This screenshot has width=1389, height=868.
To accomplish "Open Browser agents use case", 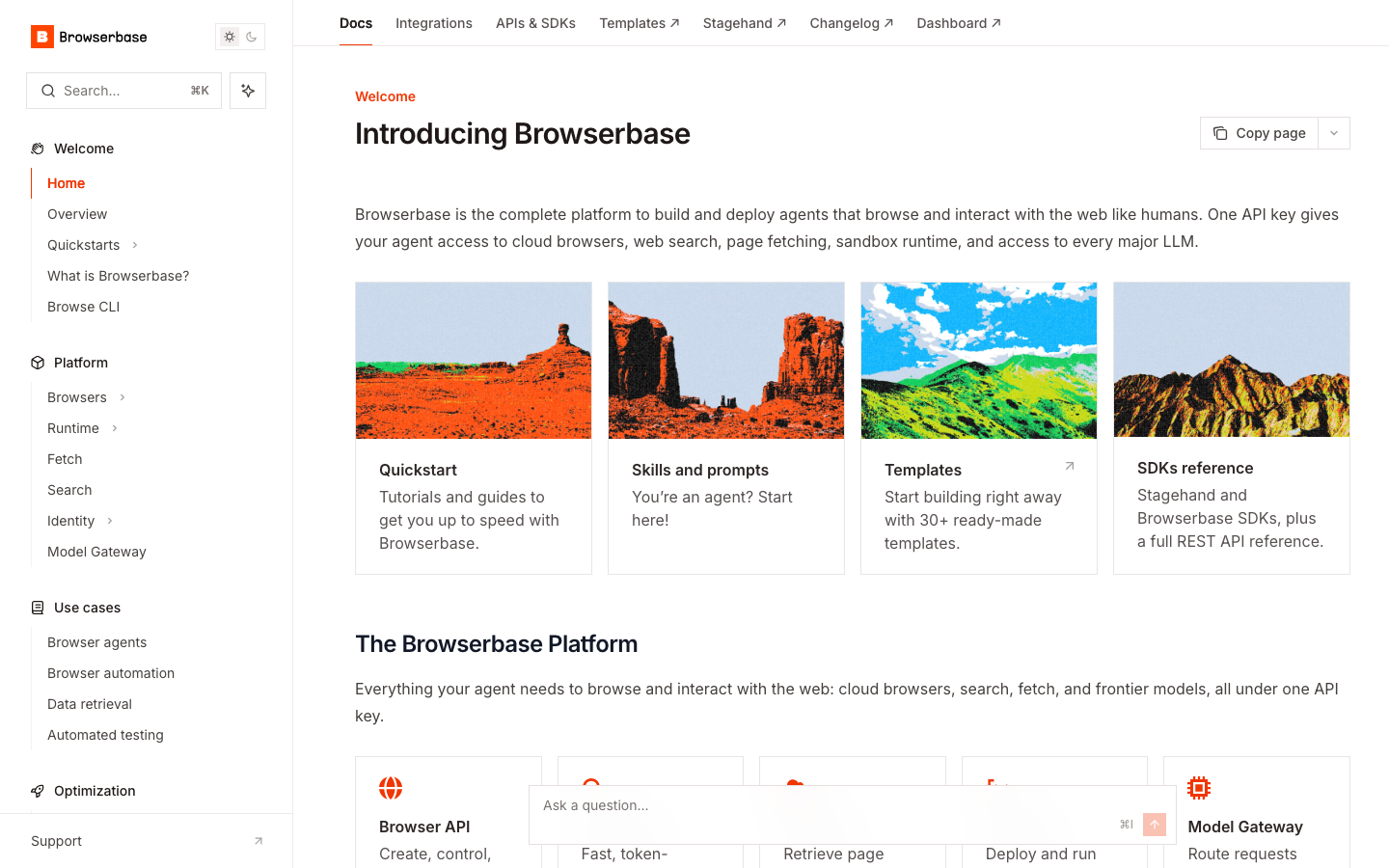I will click(97, 642).
